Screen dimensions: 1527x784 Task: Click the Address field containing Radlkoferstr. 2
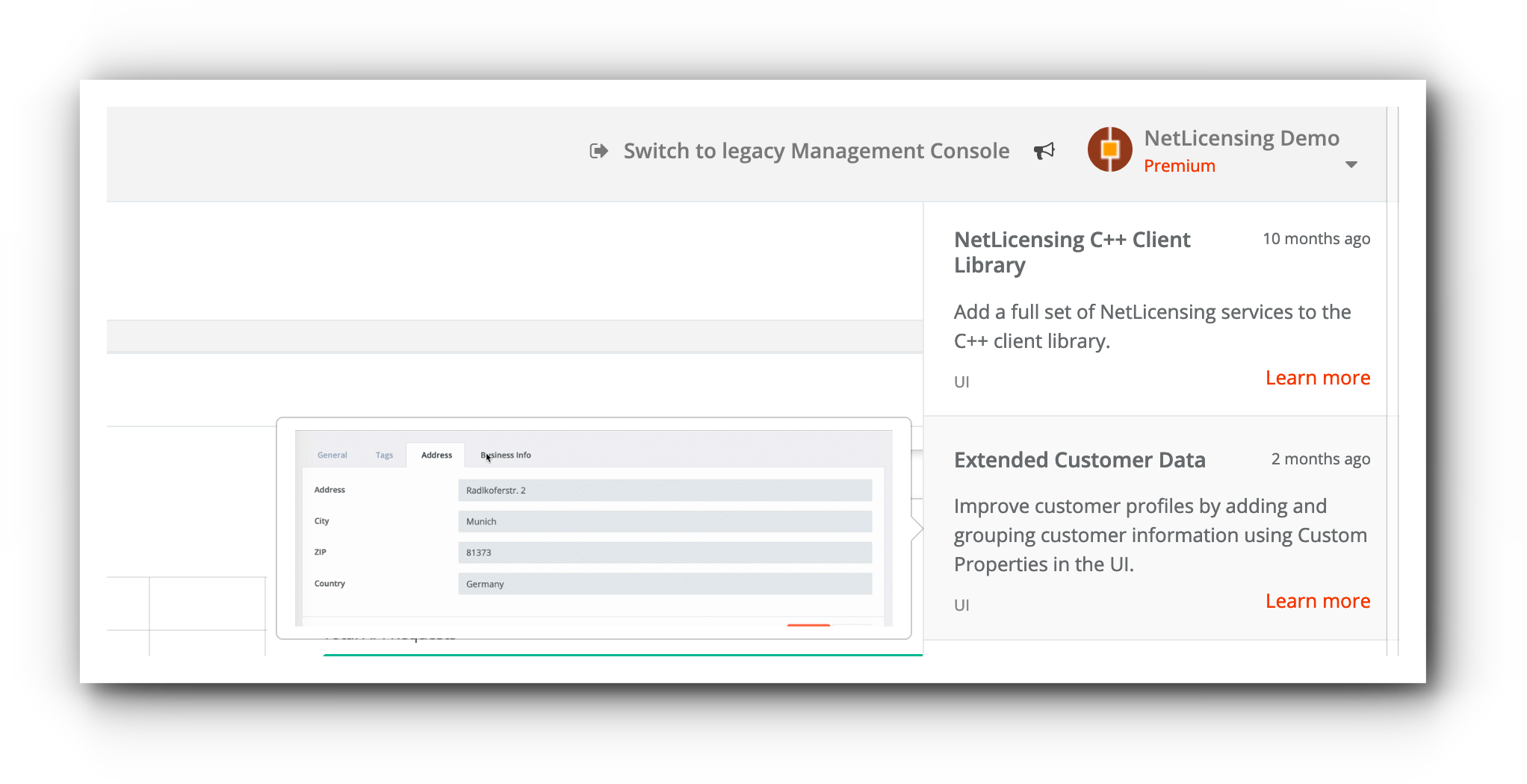point(665,491)
